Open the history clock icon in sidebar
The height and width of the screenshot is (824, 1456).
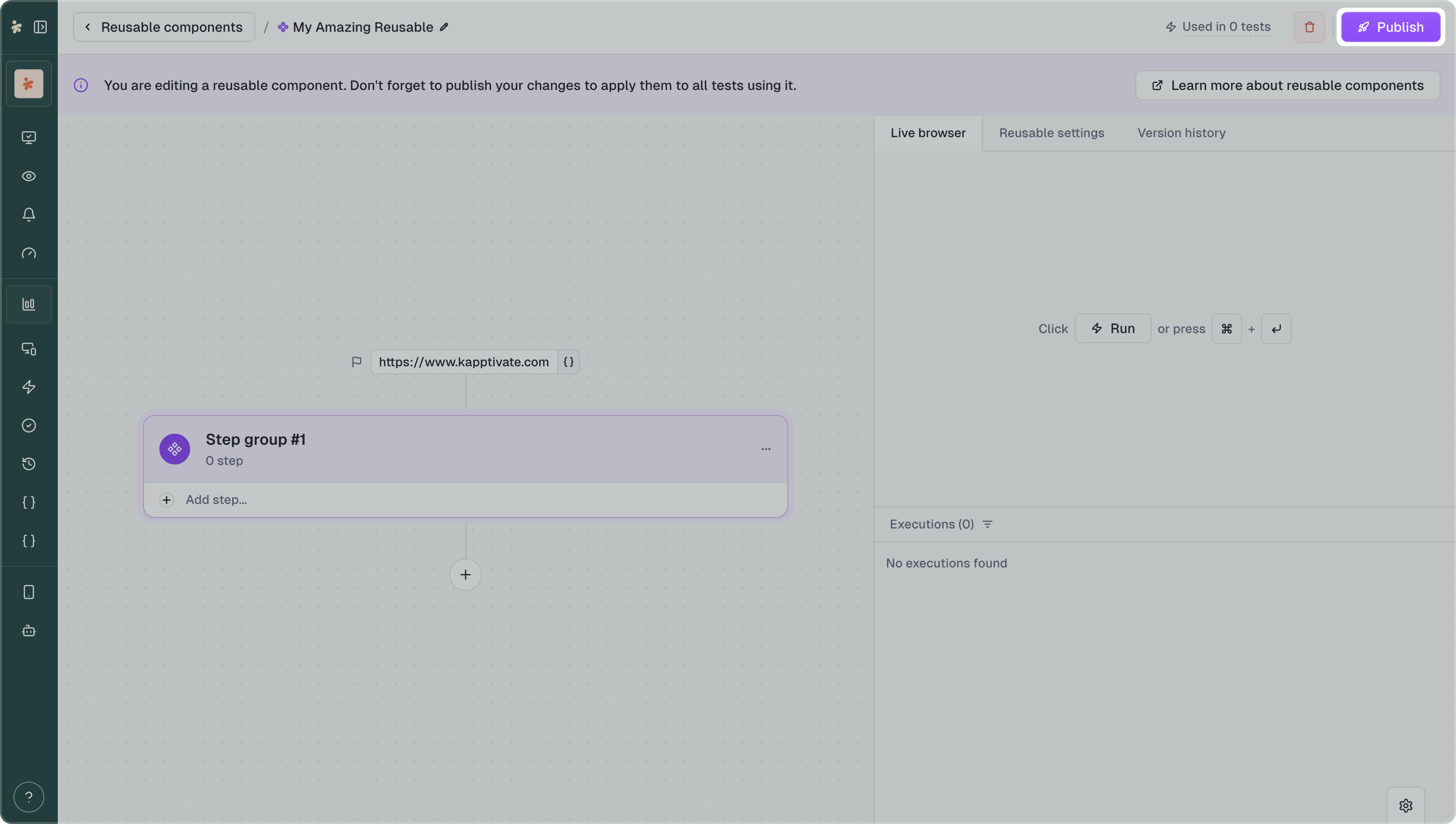click(x=29, y=464)
